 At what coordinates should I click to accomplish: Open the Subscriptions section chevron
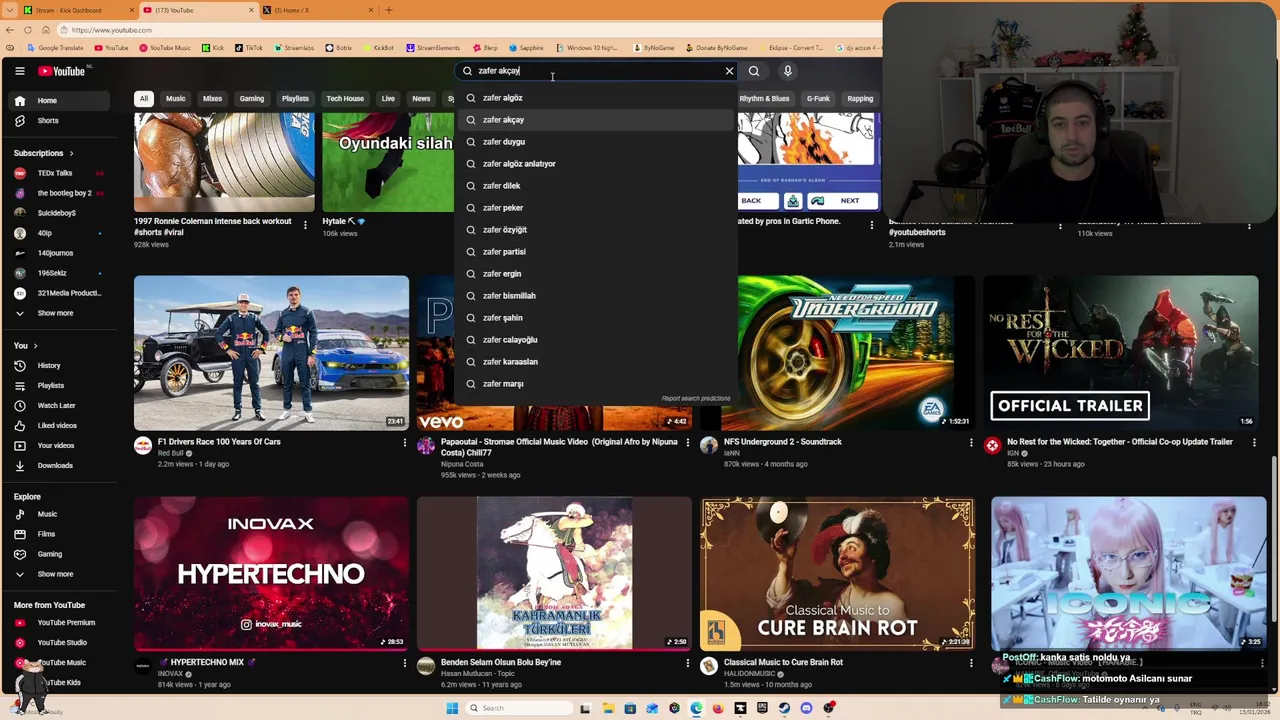point(71,153)
